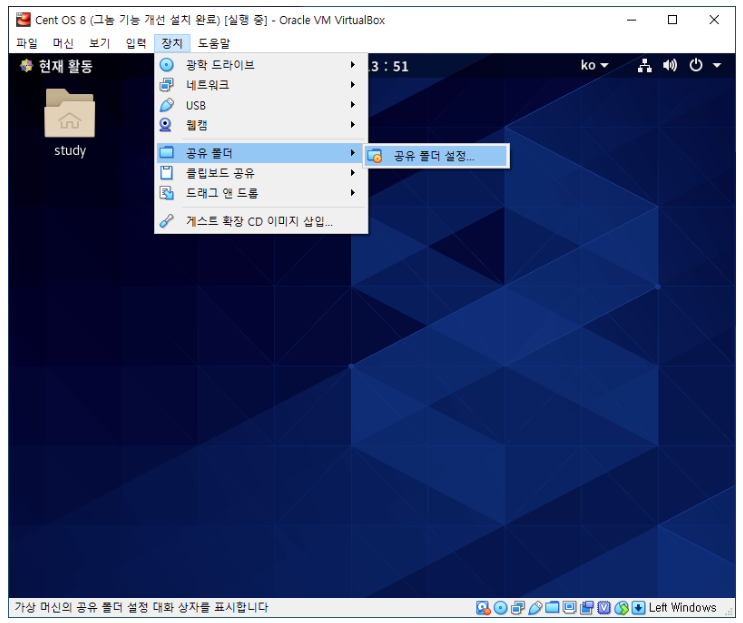The width and height of the screenshot is (743, 623).
Task: Expand 공유 폴더 submenu arrow
Action: click(x=353, y=153)
